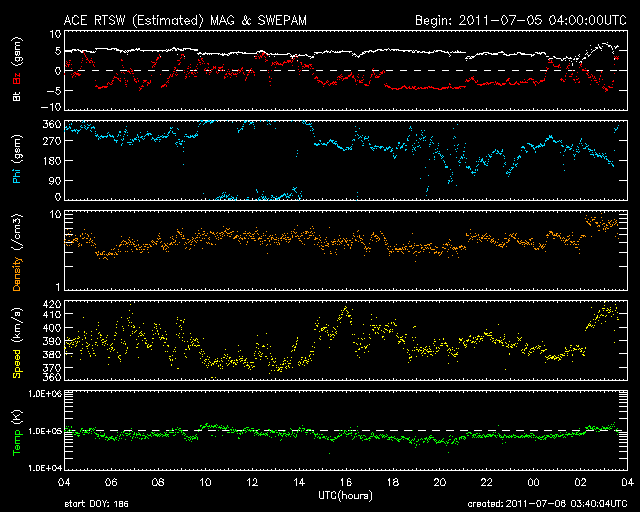640x512 pixels.
Task: Click the "20" hour tick label
Action: pos(440,483)
